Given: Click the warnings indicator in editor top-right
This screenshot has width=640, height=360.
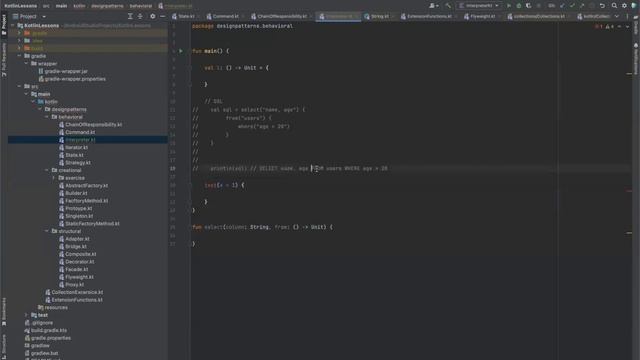Looking at the screenshot, I should pos(610,27).
